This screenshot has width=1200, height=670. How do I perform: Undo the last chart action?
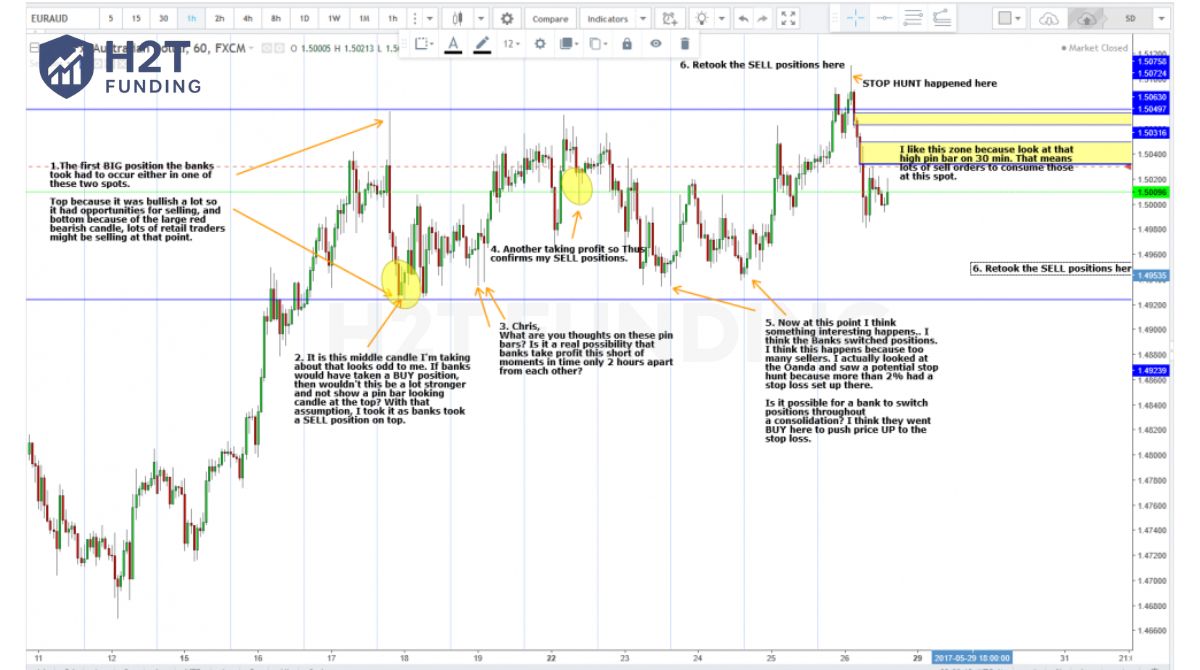coord(743,17)
